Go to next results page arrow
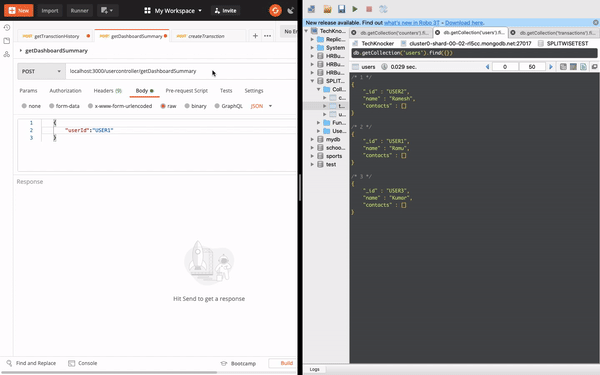Viewport: 600px width, 375px height. 551,67
